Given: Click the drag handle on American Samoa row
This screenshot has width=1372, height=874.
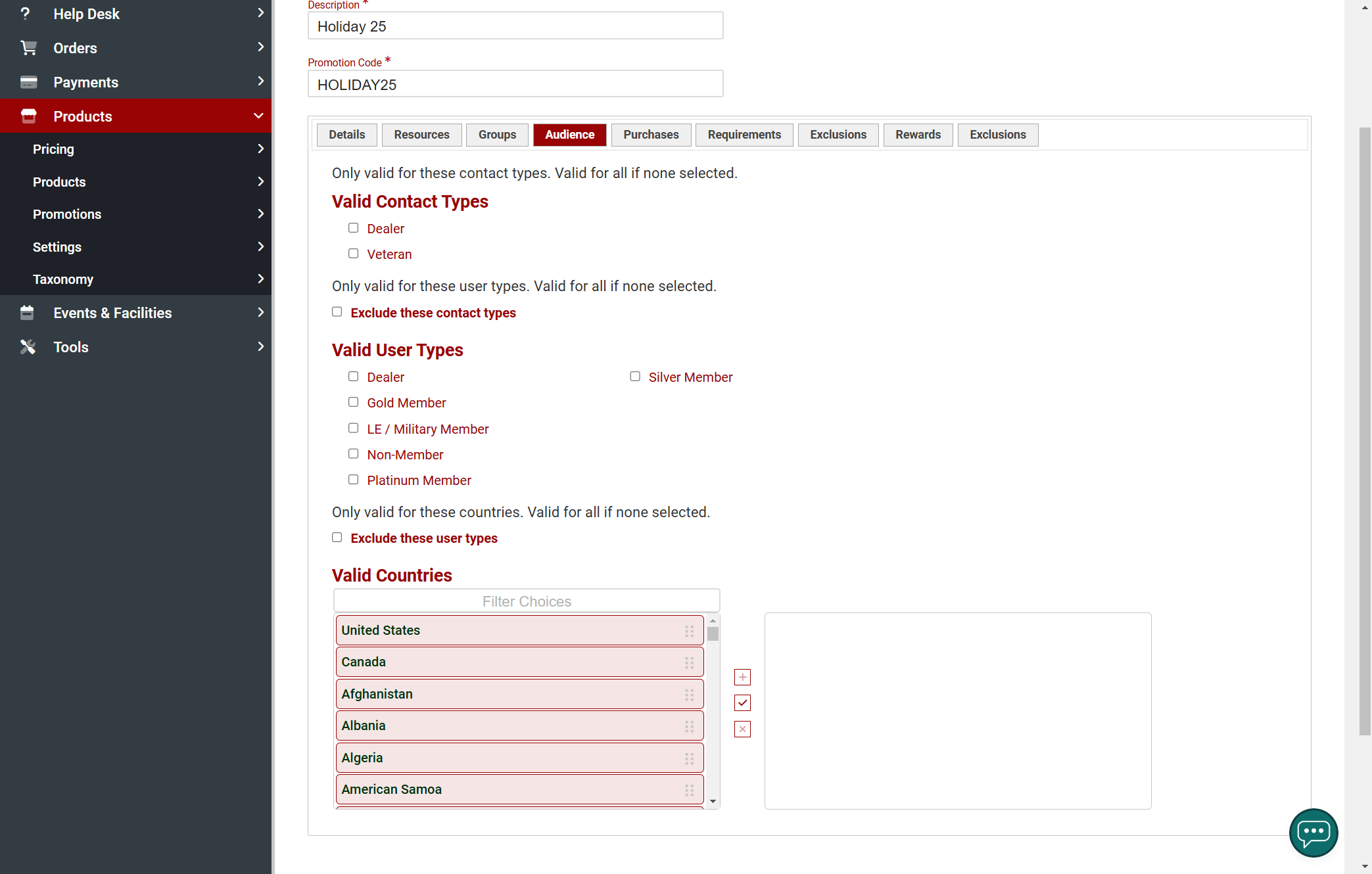Looking at the screenshot, I should (689, 790).
